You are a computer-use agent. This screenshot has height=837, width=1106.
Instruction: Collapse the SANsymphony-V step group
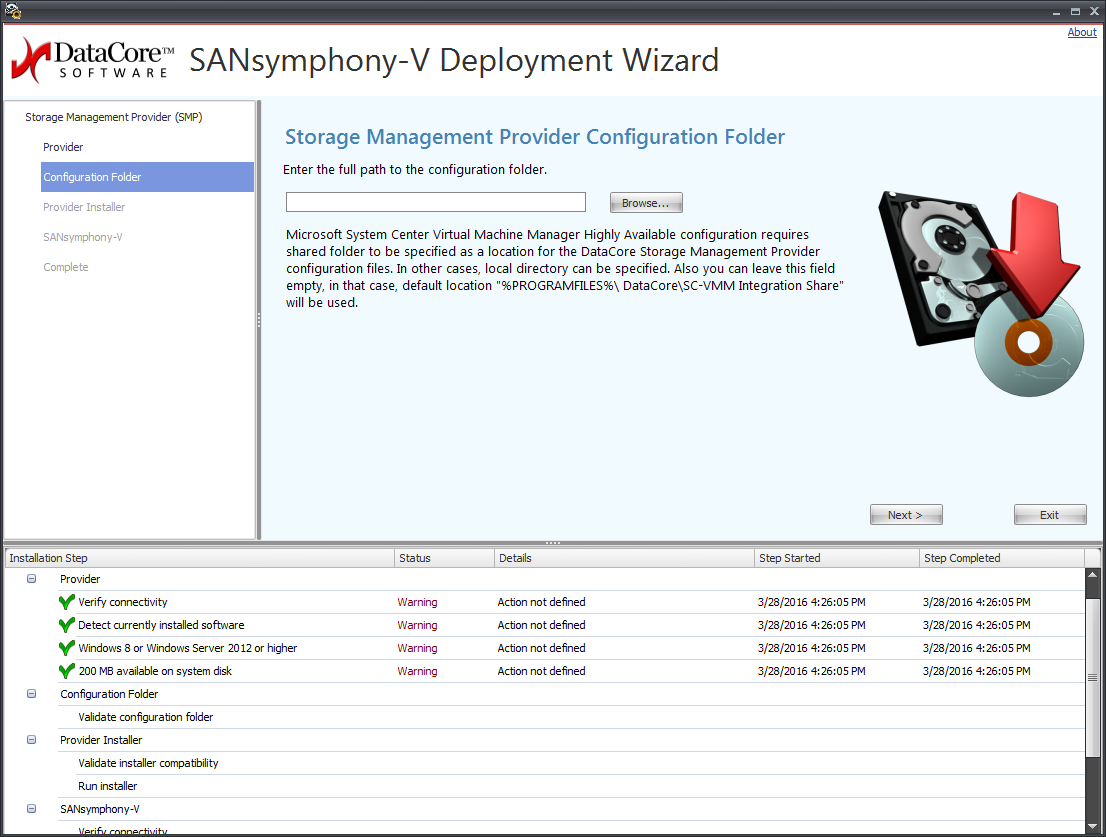click(32, 809)
